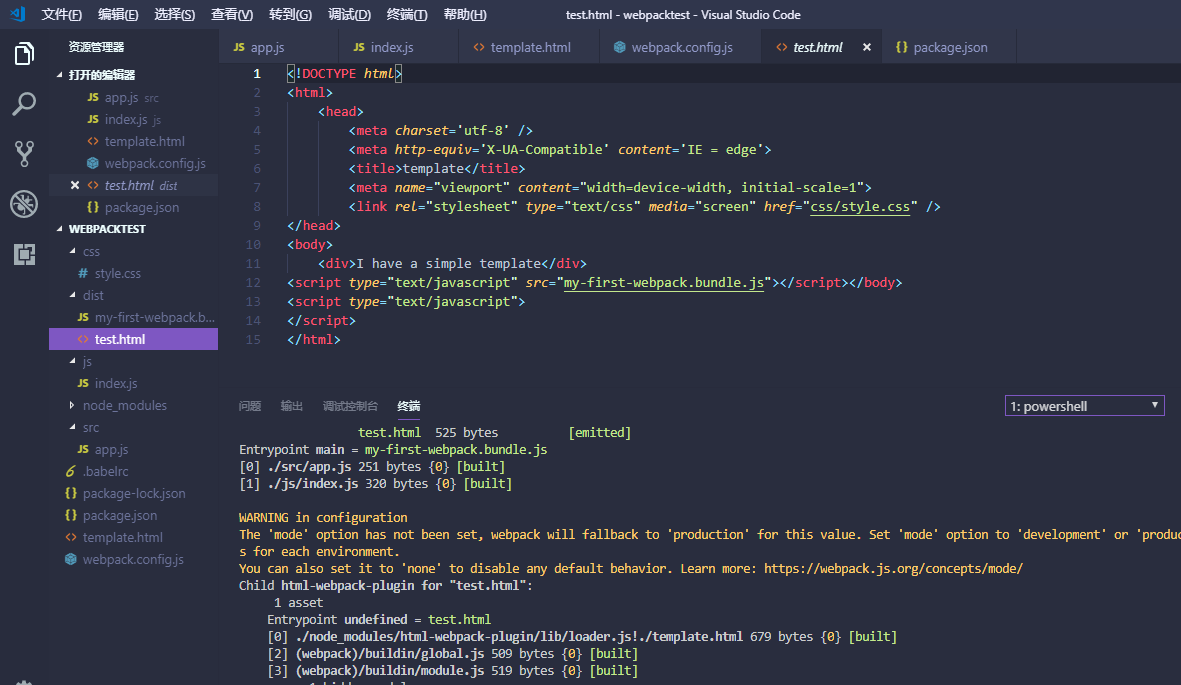This screenshot has height=685, width=1181.
Task: Close the test.html editor tab
Action: point(867,47)
